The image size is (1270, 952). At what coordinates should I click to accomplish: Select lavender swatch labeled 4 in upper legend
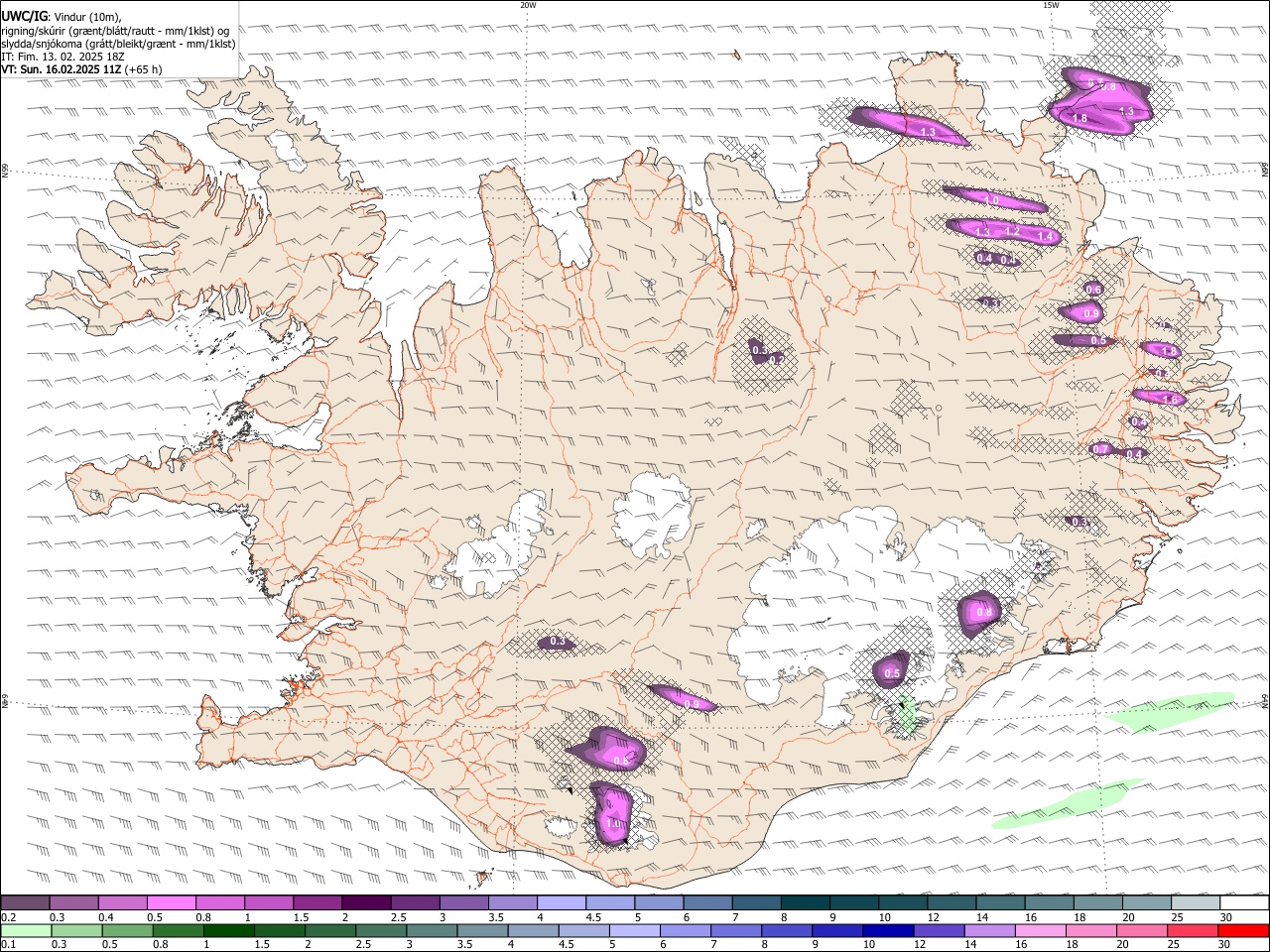(562, 902)
